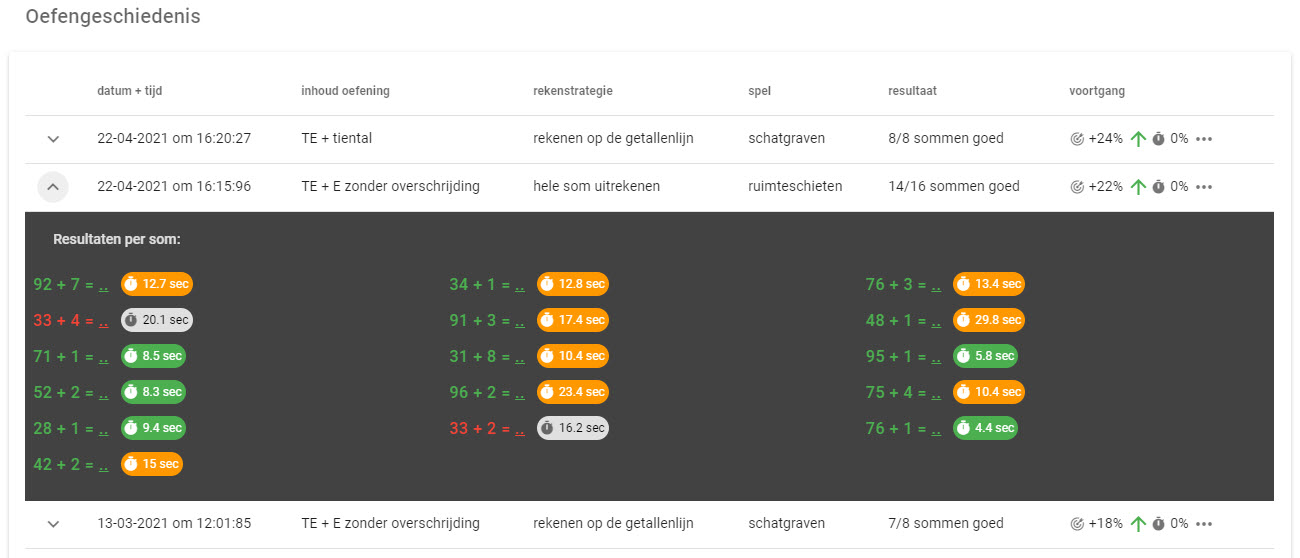Click the 20.1 sec timer badge
The image size is (1300, 558).
point(157,320)
